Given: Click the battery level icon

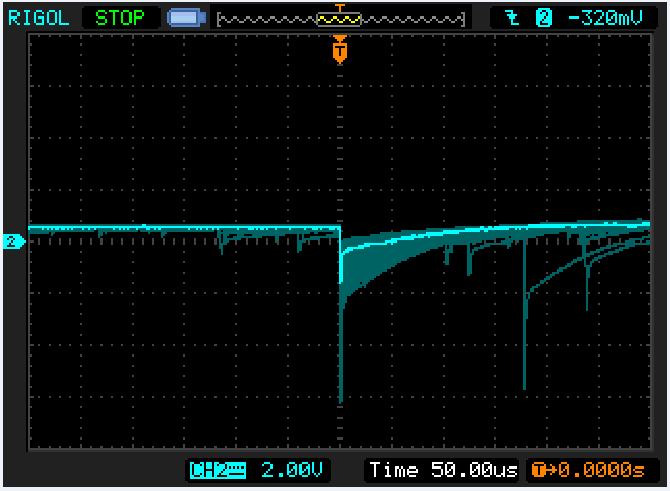Looking at the screenshot, I should (186, 18).
